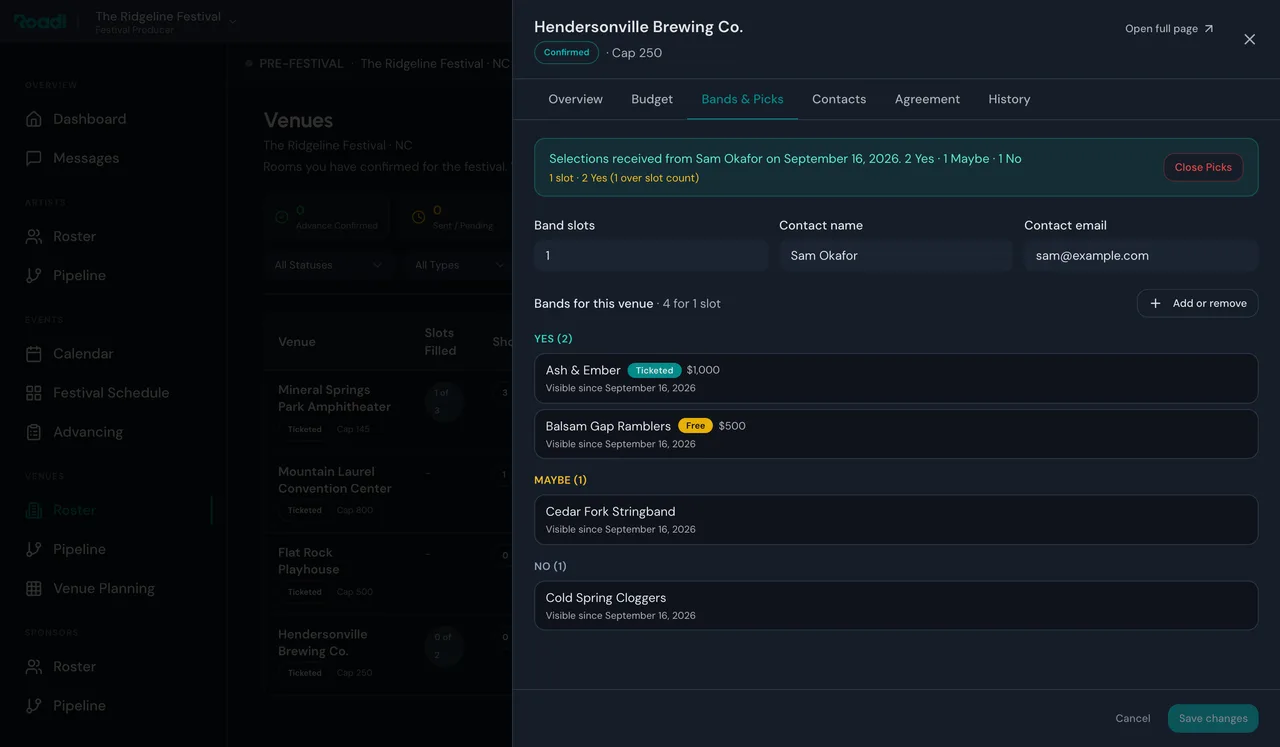Viewport: 1280px width, 747px height.
Task: Click the Close Picks button
Action: tap(1203, 167)
